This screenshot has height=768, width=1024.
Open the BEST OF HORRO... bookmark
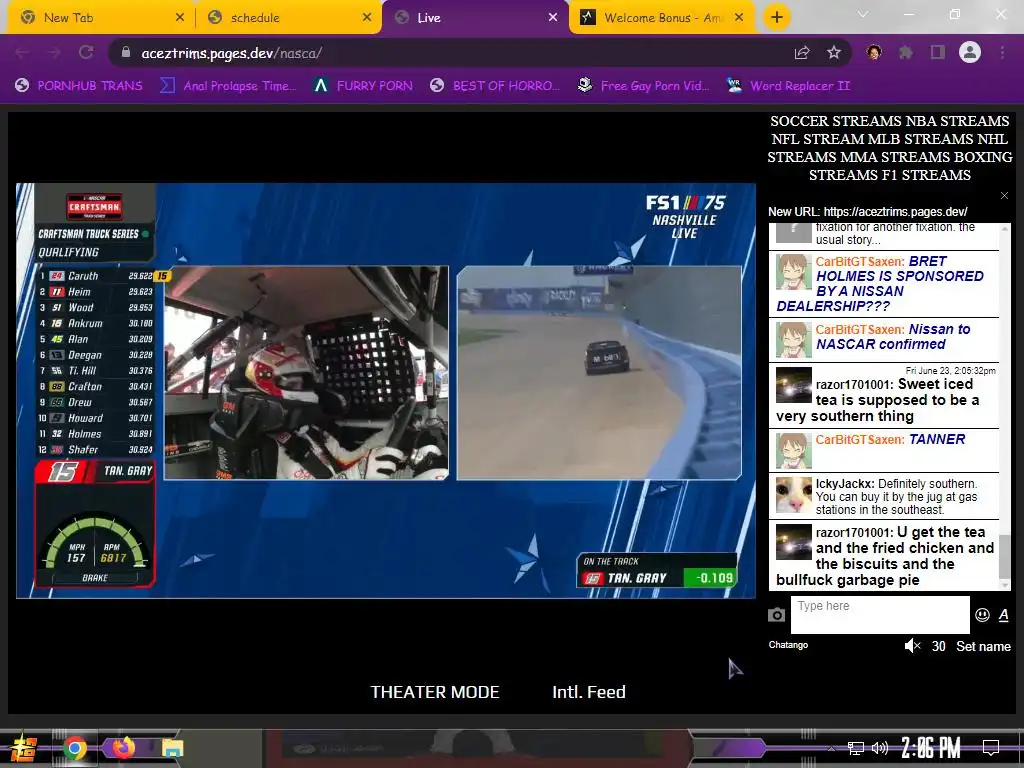[x=496, y=86]
